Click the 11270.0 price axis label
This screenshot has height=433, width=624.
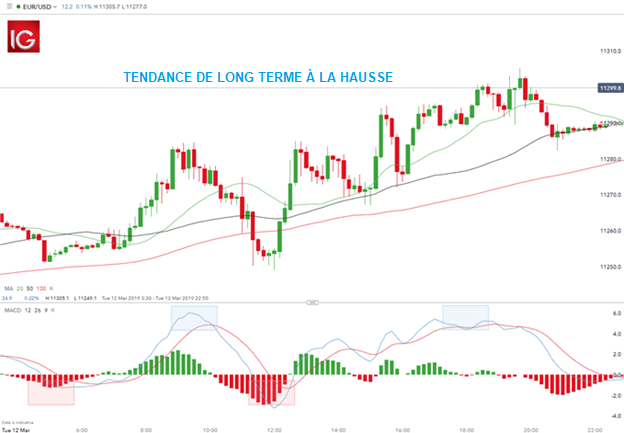click(610, 195)
